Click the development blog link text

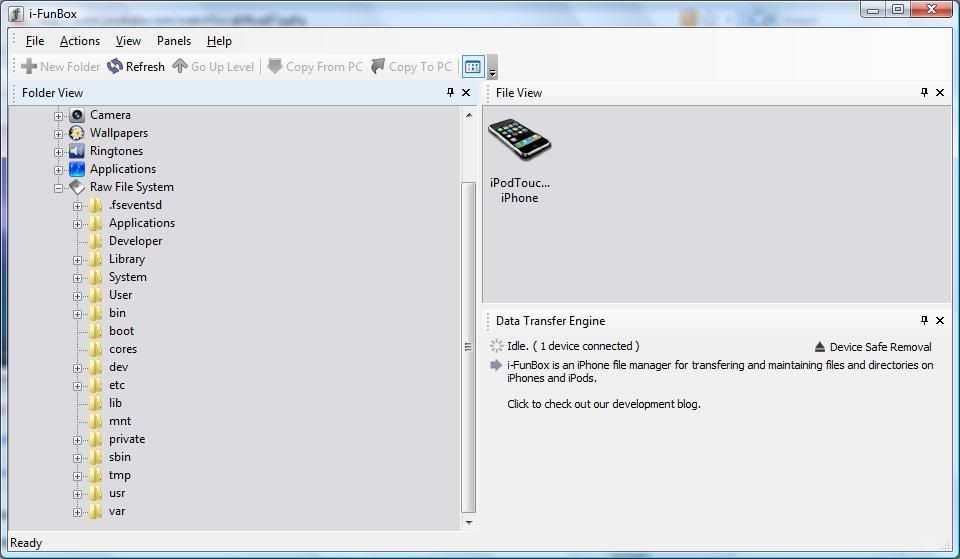[x=604, y=404]
